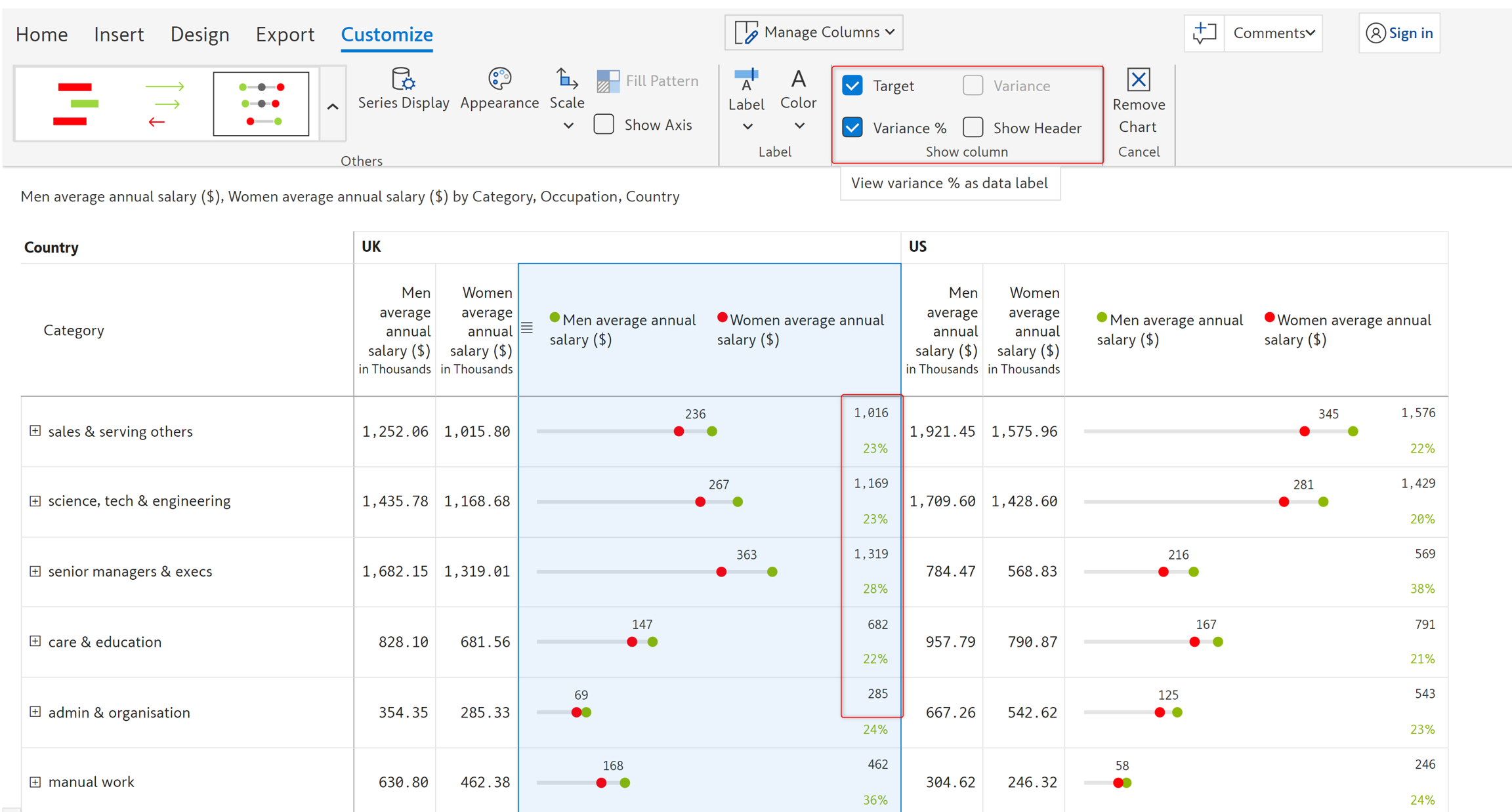Uncheck the Target checkbox
The height and width of the screenshot is (812, 1512).
852,86
